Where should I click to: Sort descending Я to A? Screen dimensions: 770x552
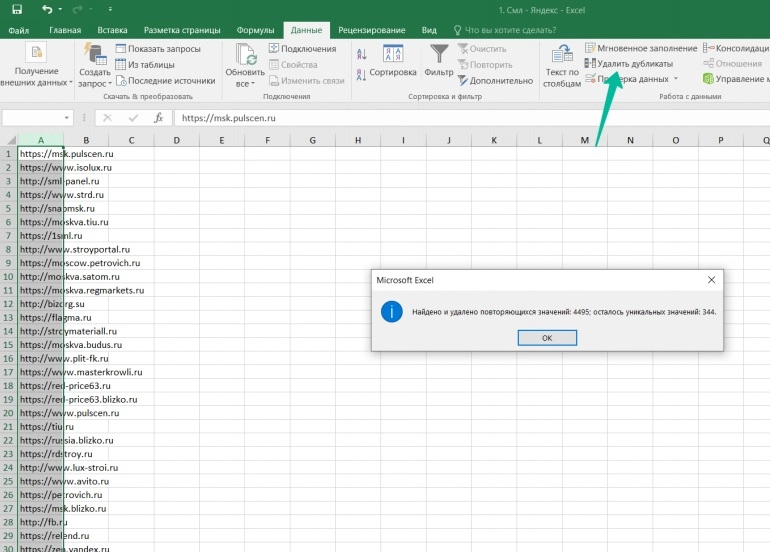tap(361, 75)
